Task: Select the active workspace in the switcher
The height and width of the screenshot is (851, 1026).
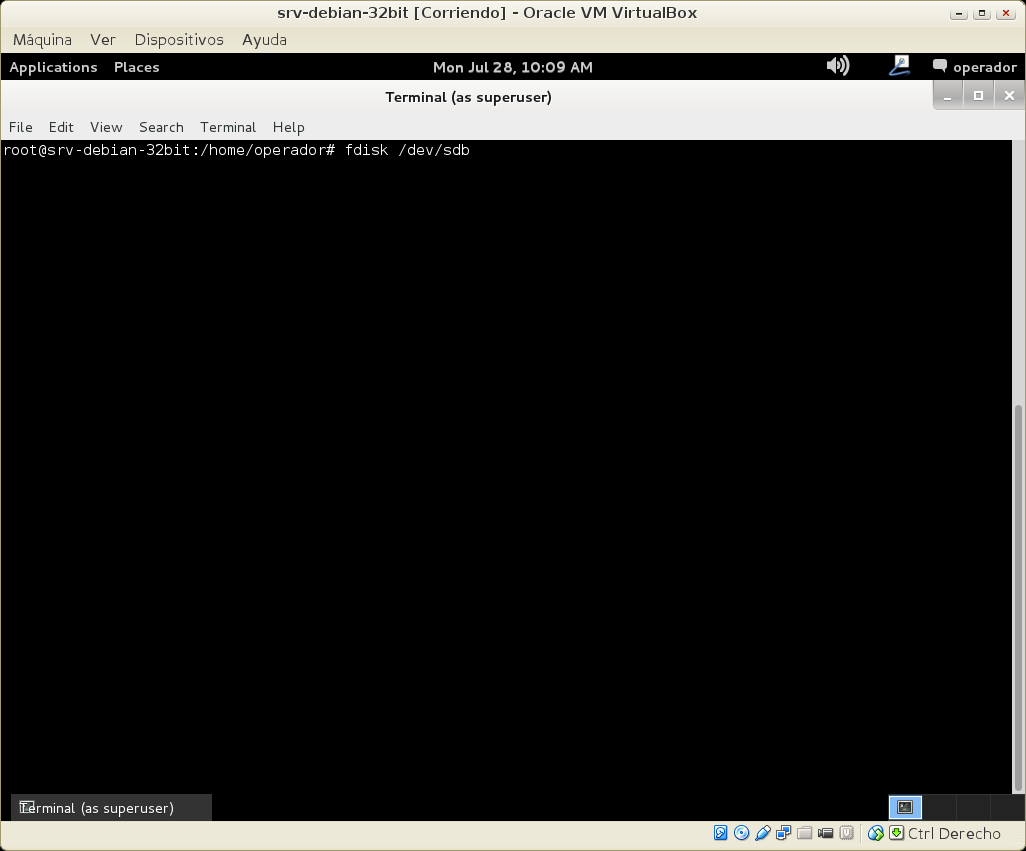Action: pos(905,807)
